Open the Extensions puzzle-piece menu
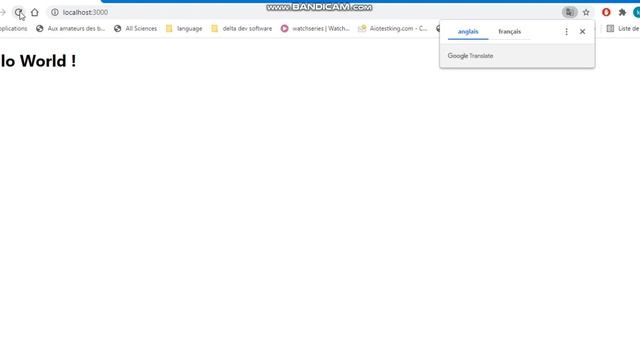The width and height of the screenshot is (640, 360). [x=622, y=12]
